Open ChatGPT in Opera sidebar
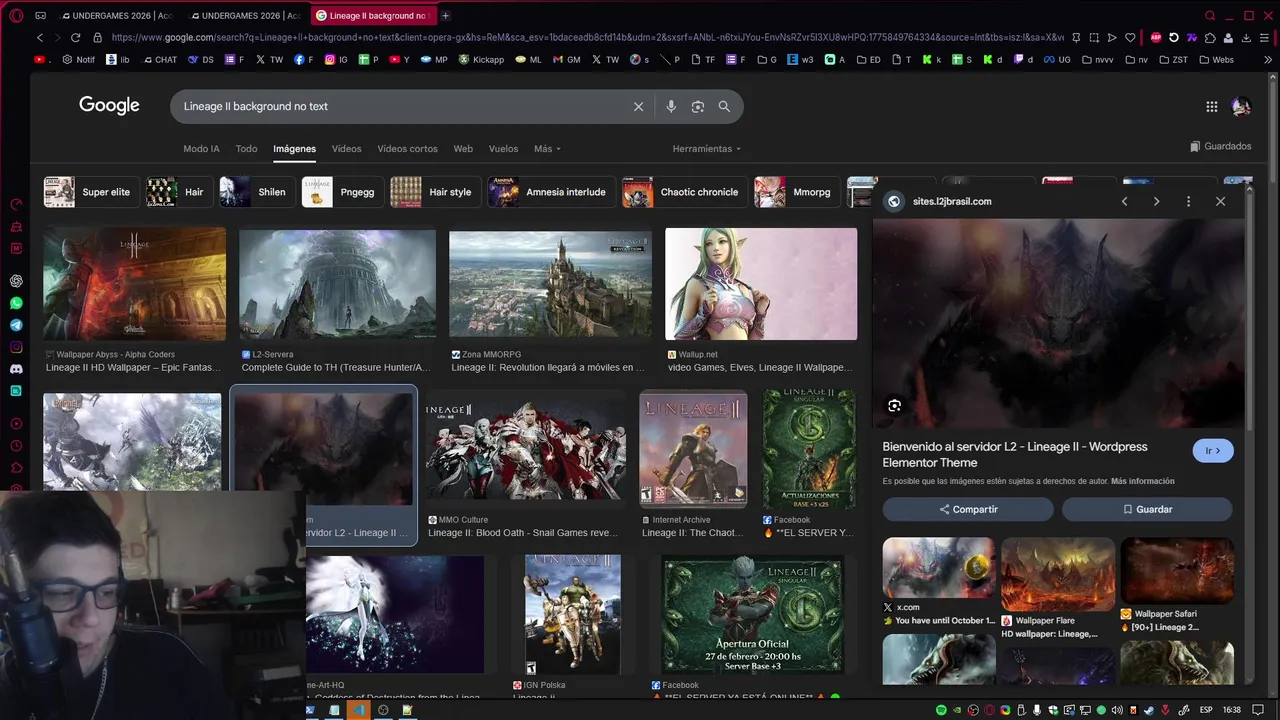Screen dimensions: 1280x720 16,281
